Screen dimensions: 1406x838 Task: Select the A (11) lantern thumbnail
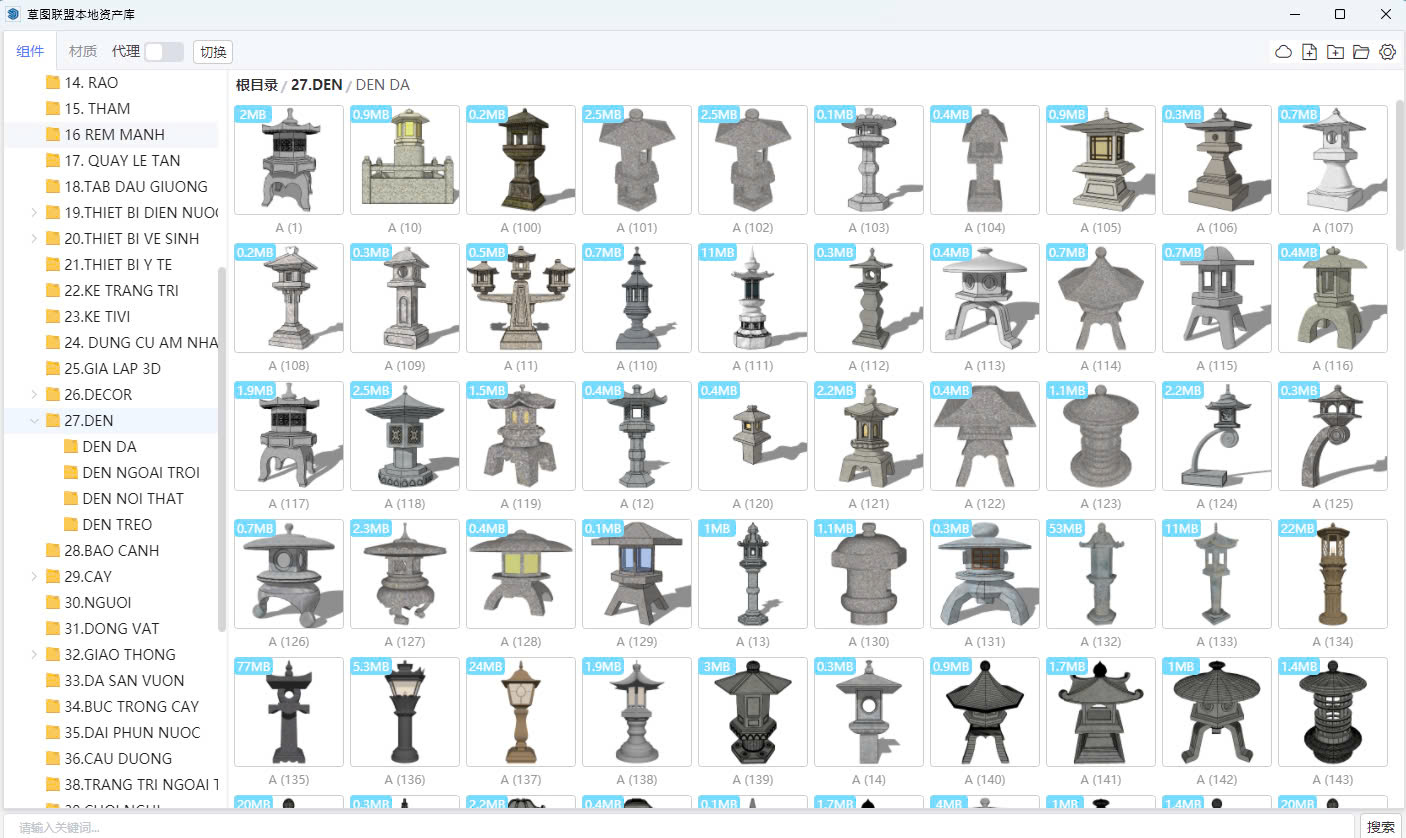tap(521, 298)
